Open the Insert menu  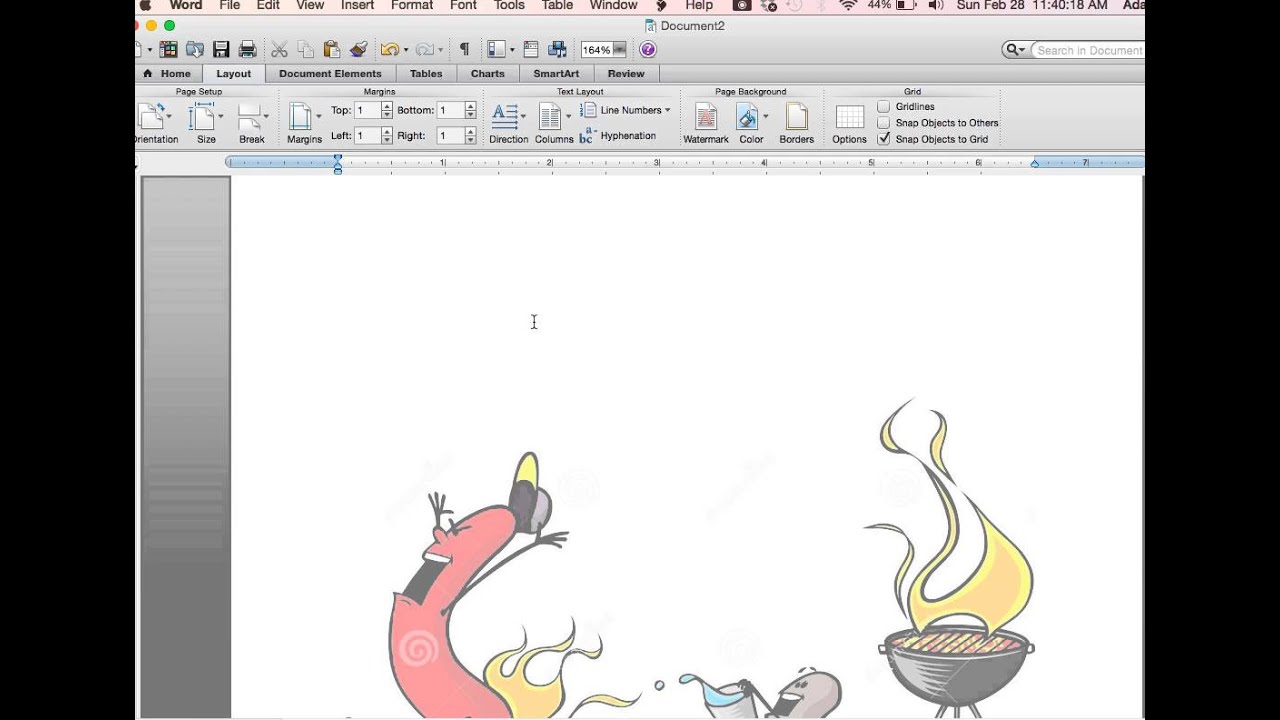(x=358, y=6)
